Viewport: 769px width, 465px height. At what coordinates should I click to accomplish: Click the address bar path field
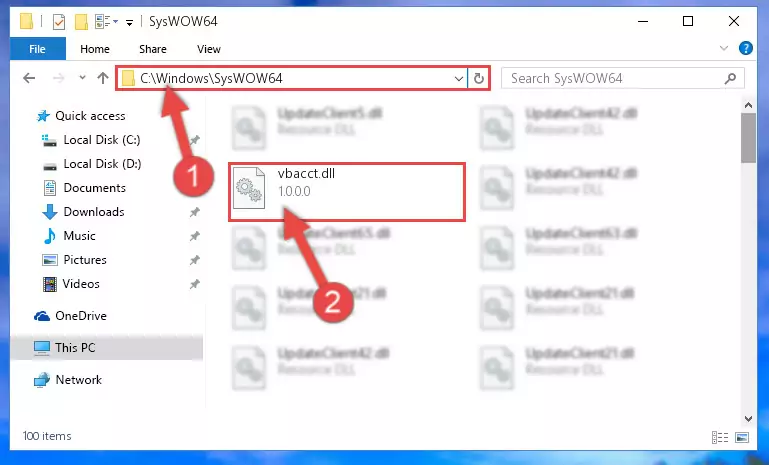coord(292,78)
